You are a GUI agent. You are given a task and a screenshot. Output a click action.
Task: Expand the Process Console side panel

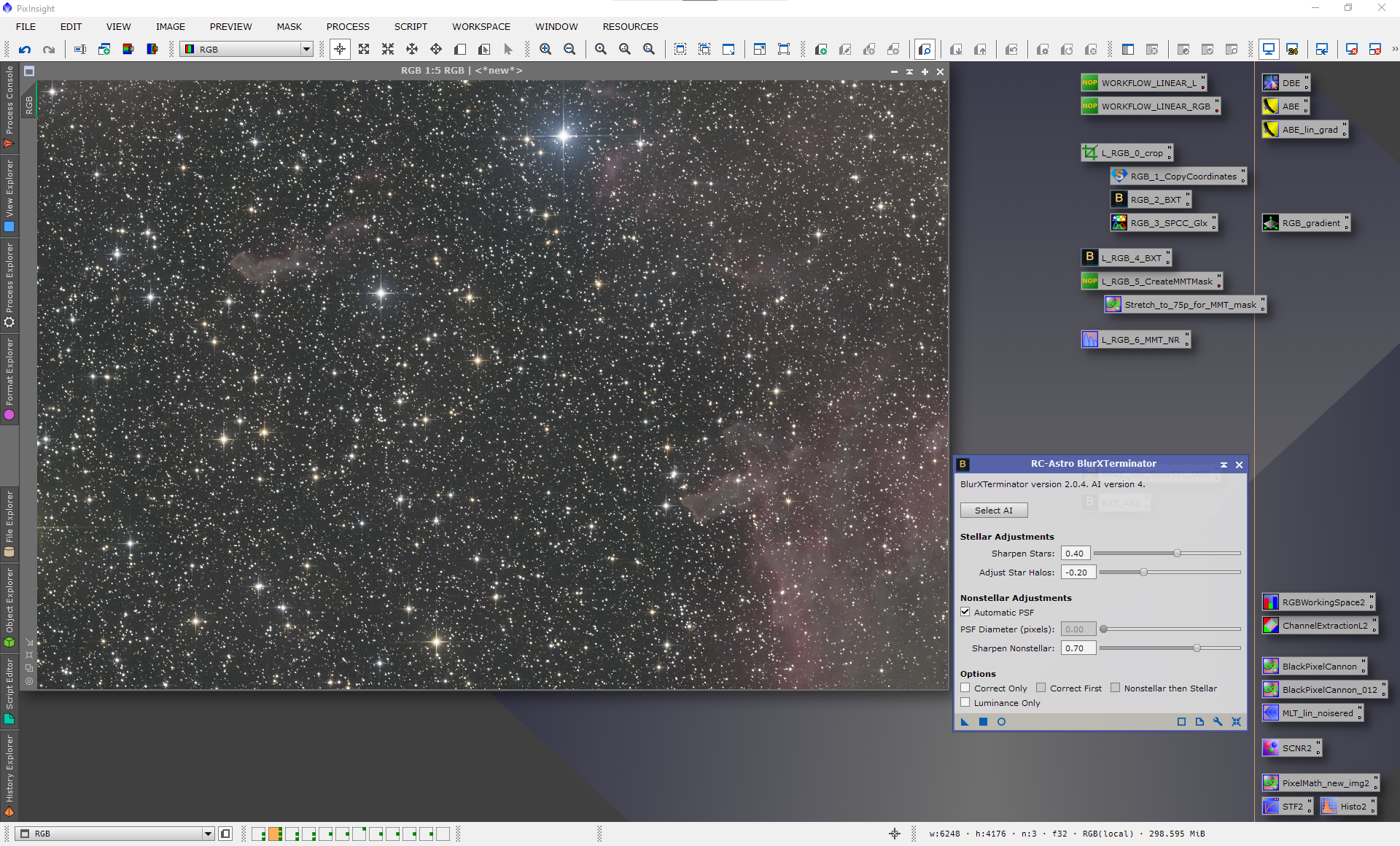9,106
